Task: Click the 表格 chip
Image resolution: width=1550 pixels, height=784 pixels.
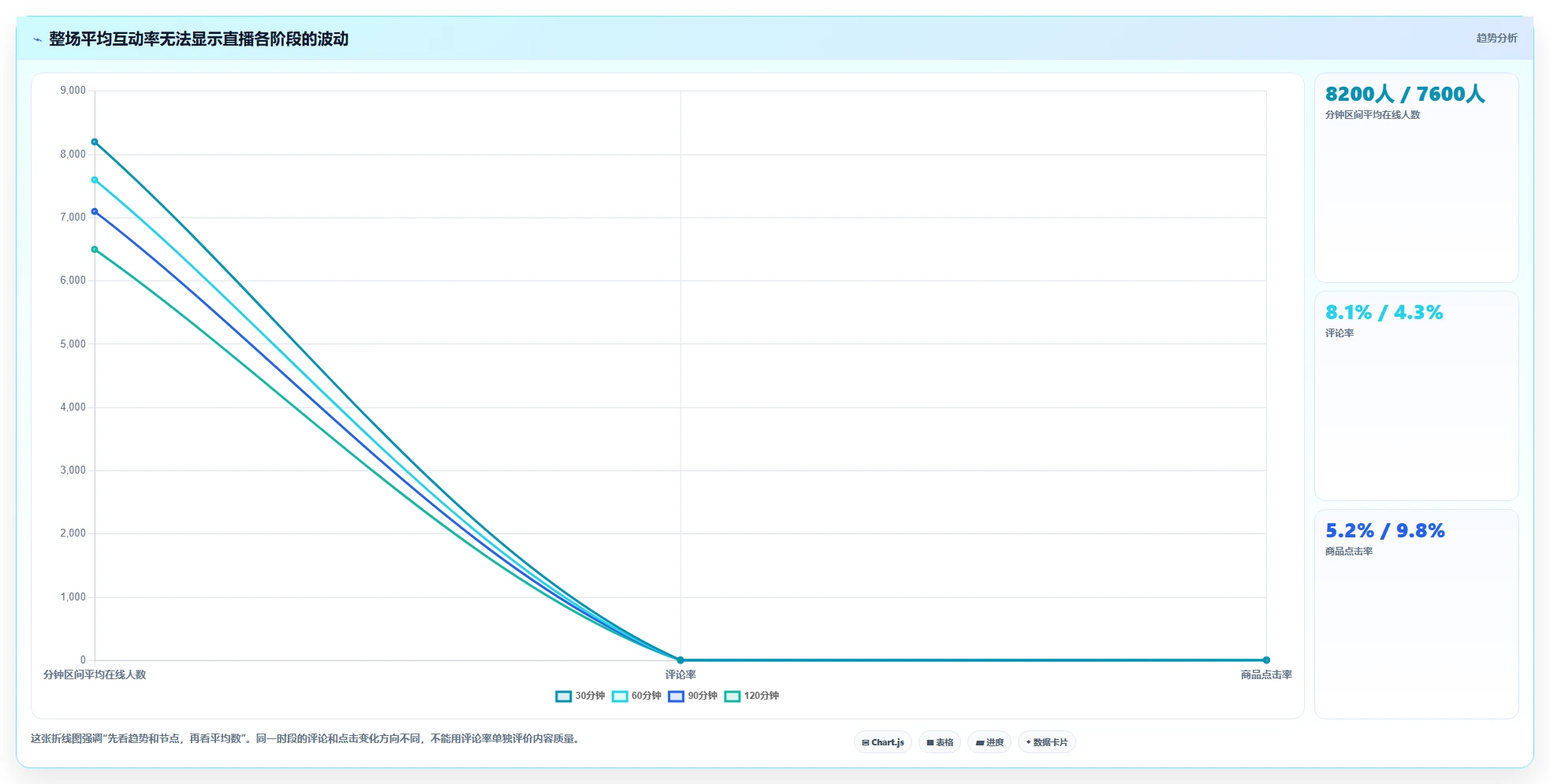Action: [x=940, y=742]
